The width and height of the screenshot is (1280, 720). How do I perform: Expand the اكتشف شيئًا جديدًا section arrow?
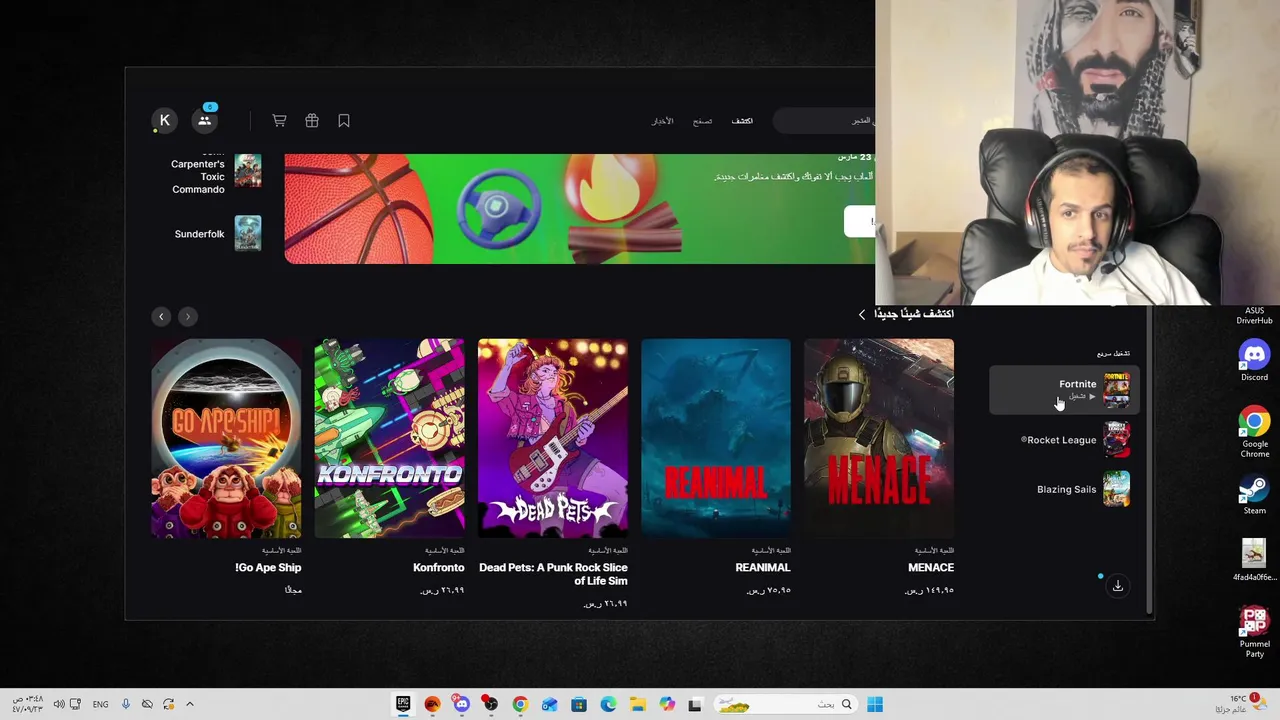tap(862, 314)
